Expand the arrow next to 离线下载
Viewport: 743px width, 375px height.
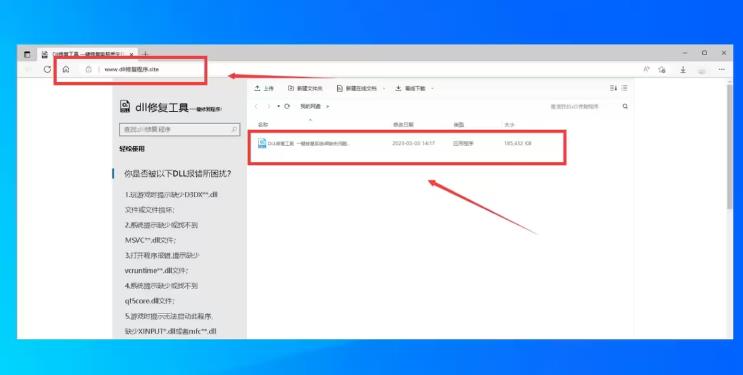tap(432, 88)
